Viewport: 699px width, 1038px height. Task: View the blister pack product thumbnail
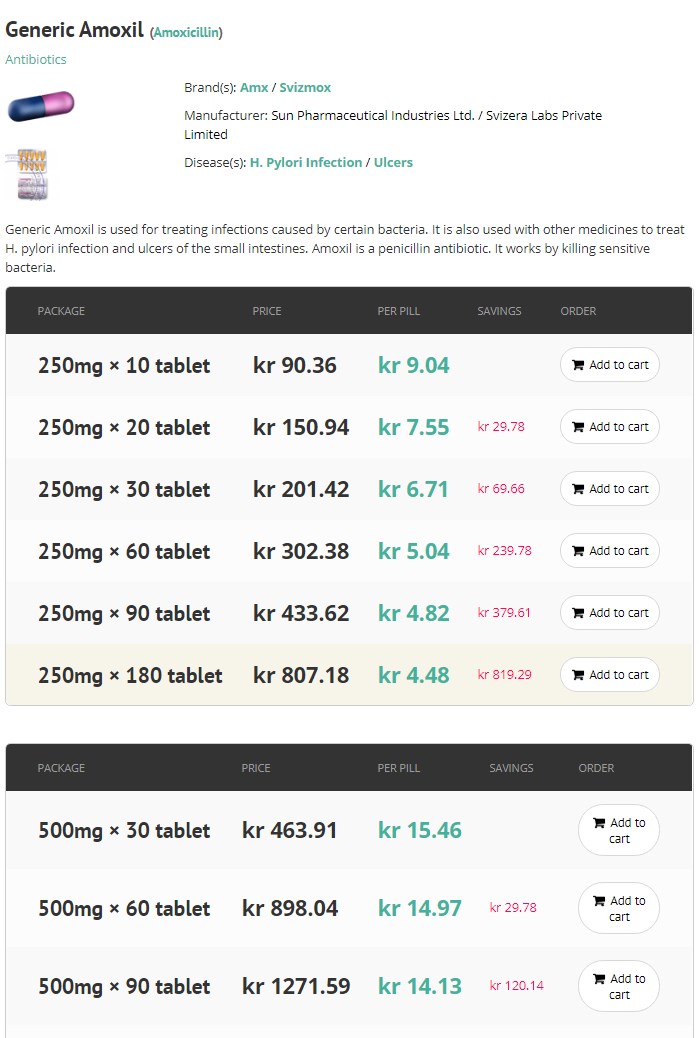click(x=27, y=175)
